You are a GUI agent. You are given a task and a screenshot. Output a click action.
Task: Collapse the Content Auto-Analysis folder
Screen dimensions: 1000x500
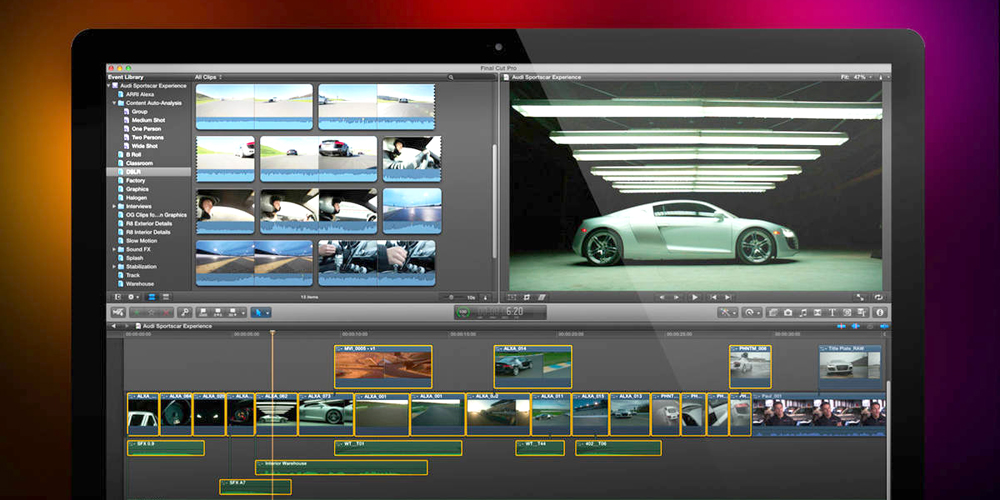point(115,103)
